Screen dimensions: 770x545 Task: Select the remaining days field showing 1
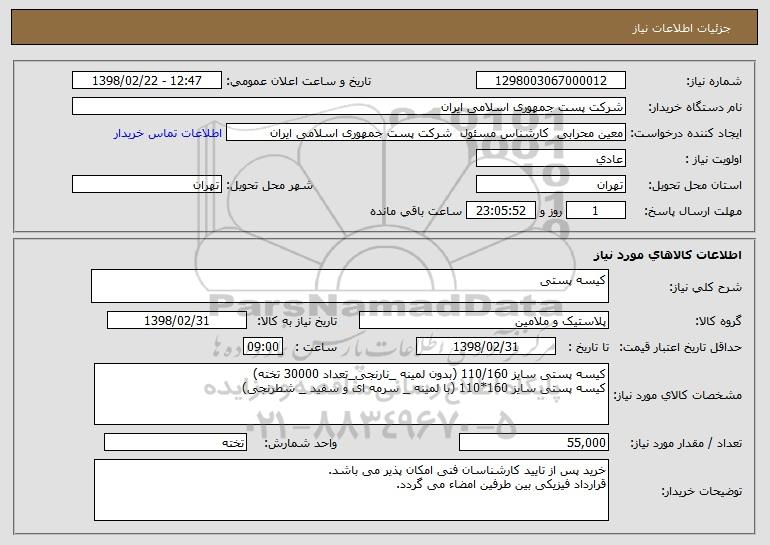pyautogui.click(x=596, y=211)
